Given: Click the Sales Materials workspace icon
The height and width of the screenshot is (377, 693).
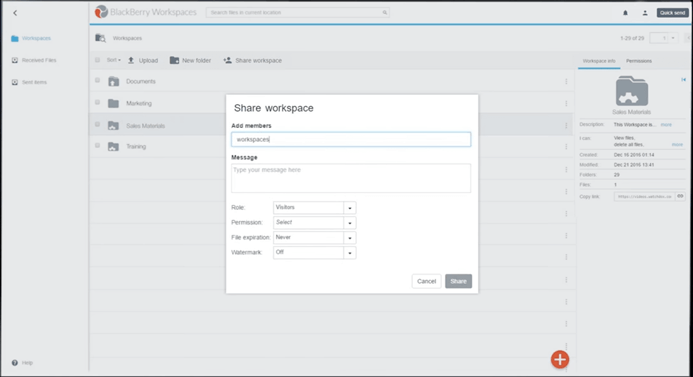Looking at the screenshot, I should (x=114, y=126).
